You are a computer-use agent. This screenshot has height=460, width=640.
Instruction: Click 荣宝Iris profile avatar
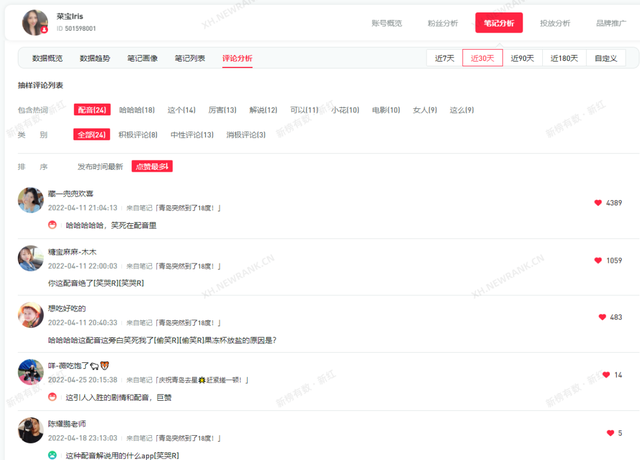click(x=35, y=23)
